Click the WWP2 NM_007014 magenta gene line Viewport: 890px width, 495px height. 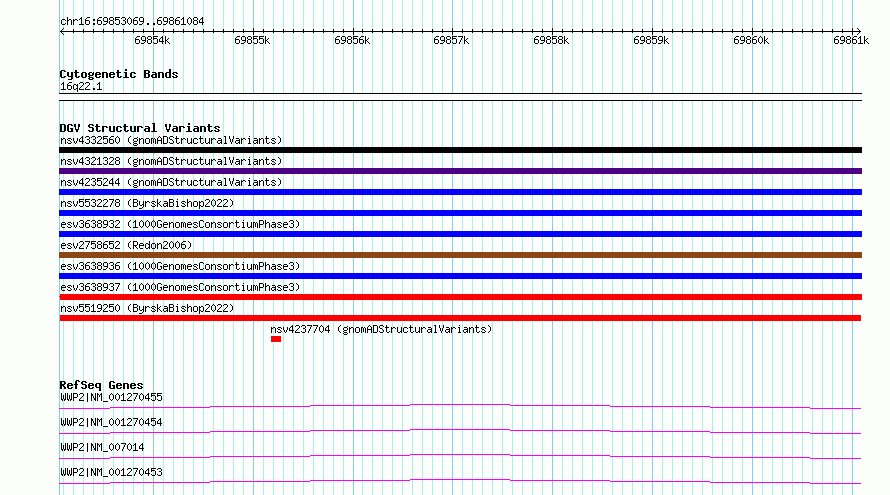pyautogui.click(x=460, y=456)
